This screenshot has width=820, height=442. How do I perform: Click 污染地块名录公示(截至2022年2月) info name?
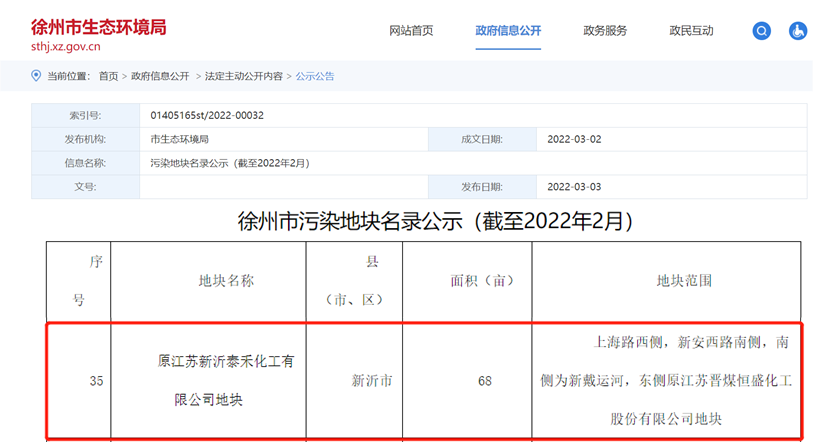(230, 163)
